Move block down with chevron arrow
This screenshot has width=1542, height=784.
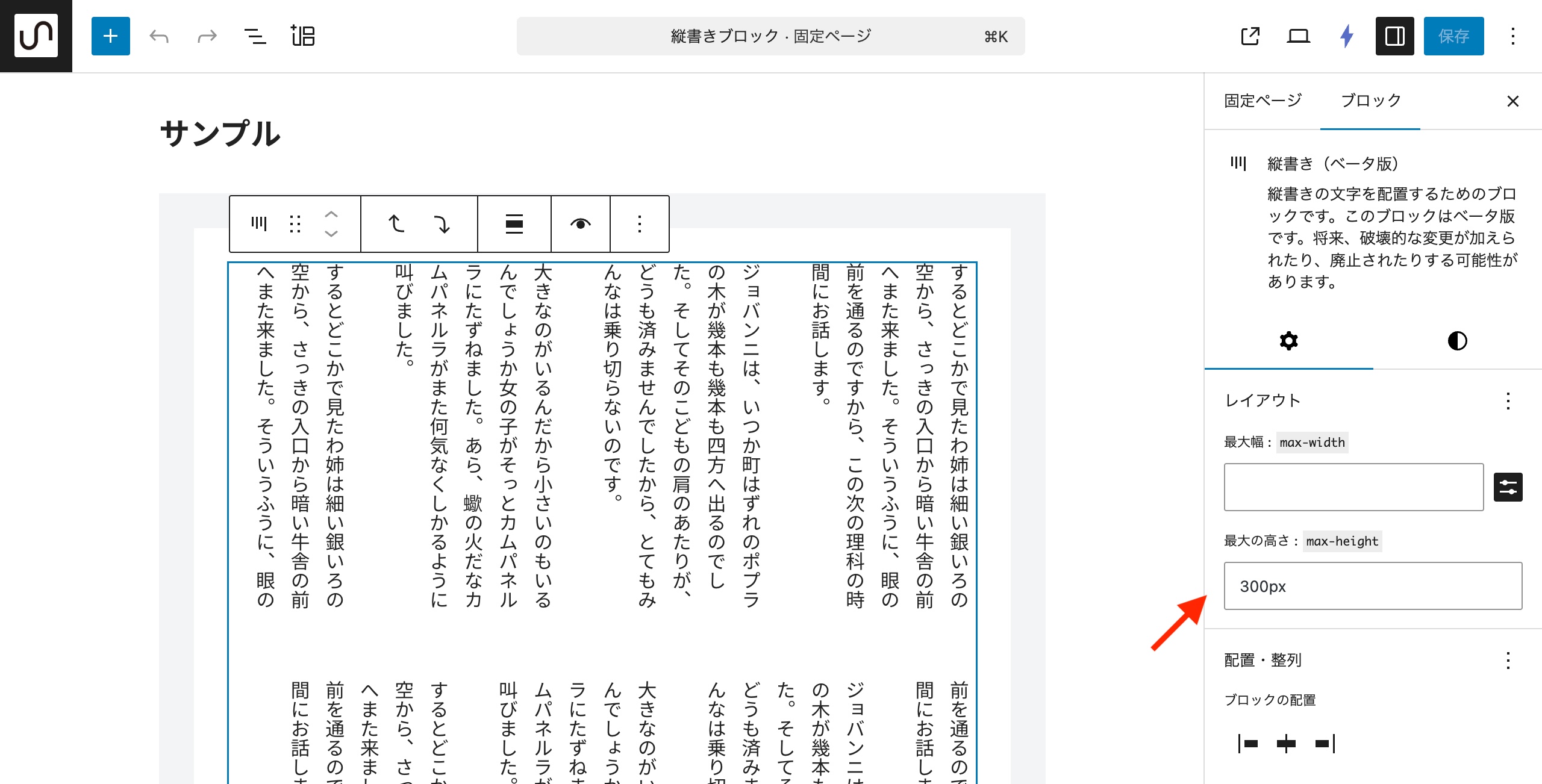331,234
